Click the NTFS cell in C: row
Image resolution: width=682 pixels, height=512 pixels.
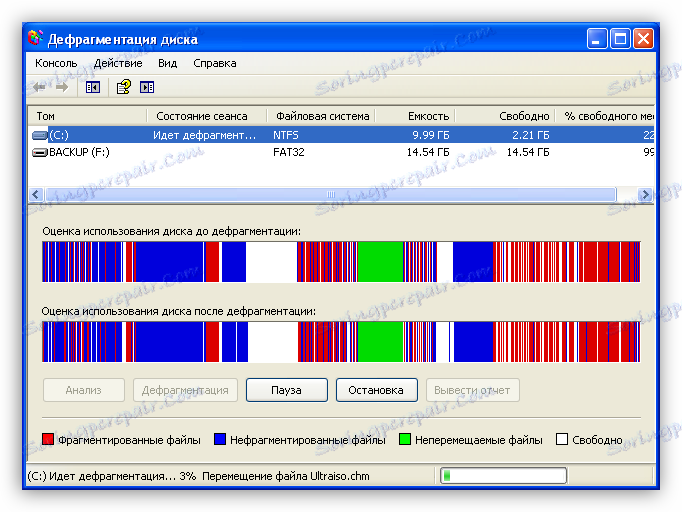pos(286,135)
